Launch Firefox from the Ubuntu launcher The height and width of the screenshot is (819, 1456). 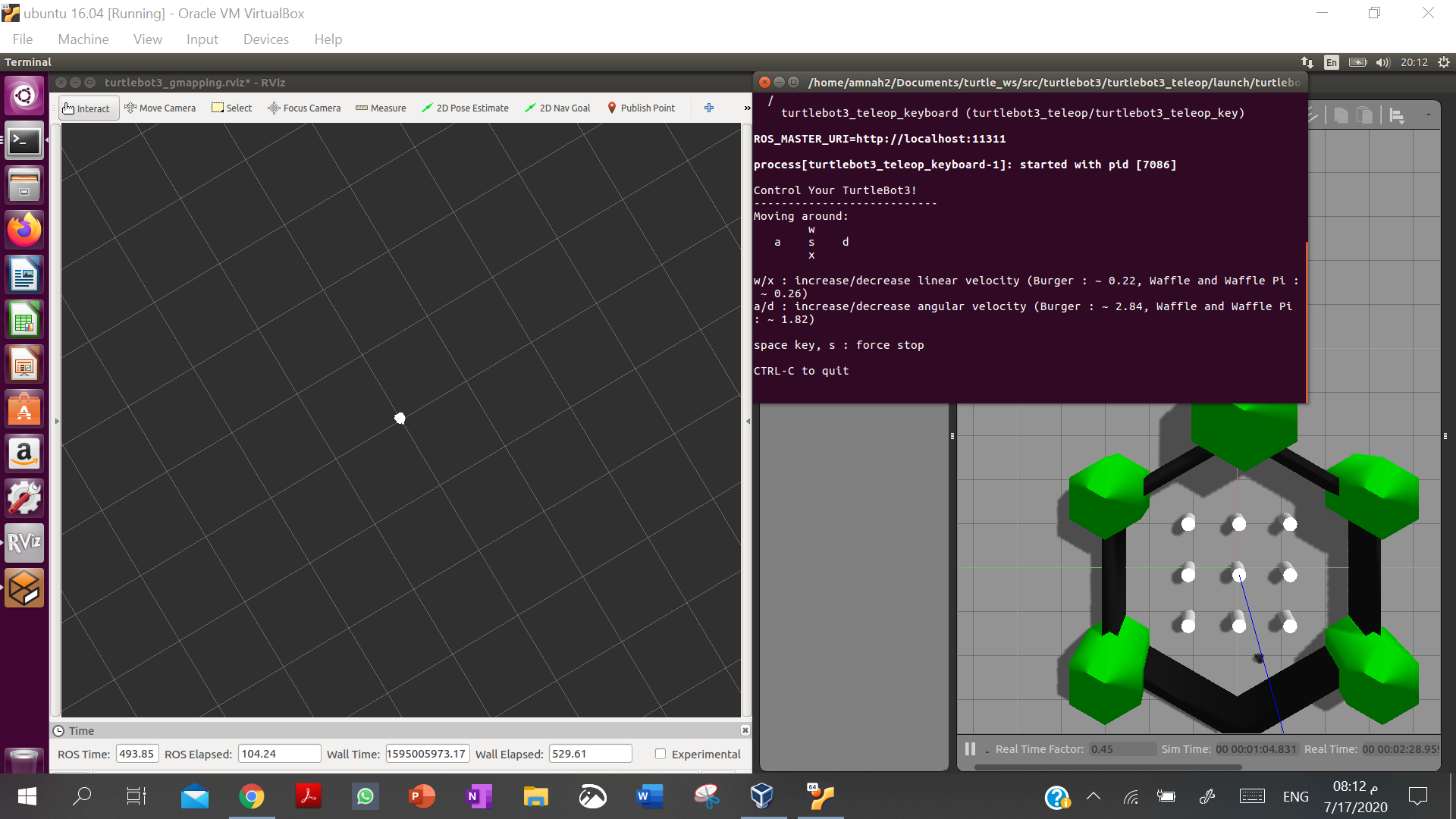tap(24, 230)
